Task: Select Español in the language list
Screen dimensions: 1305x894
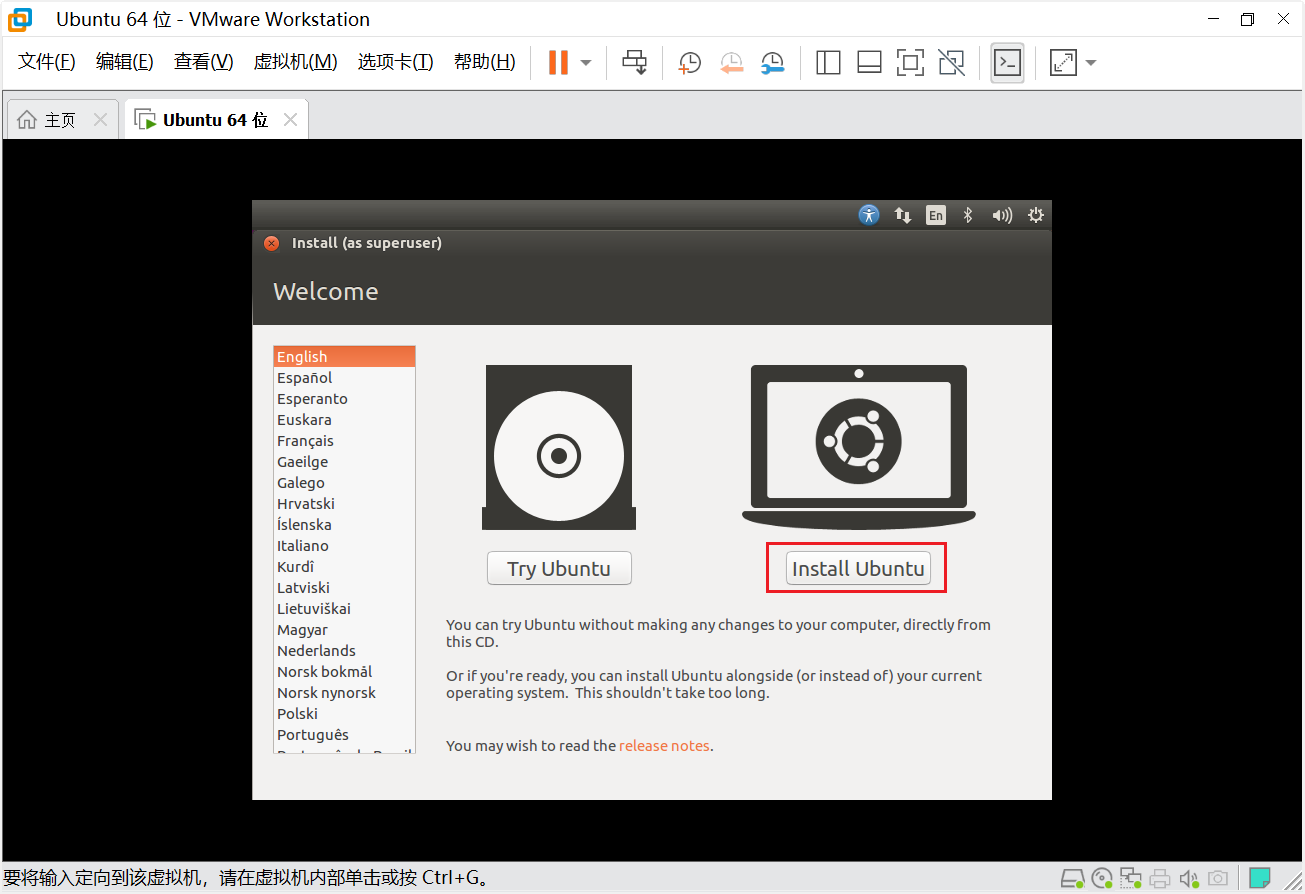Action: pos(344,378)
